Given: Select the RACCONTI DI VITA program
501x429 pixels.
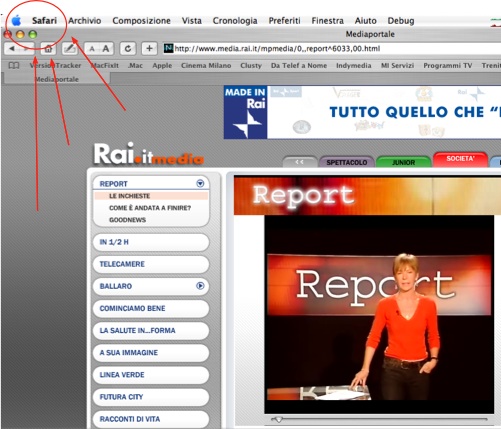Looking at the screenshot, I should click(151, 419).
